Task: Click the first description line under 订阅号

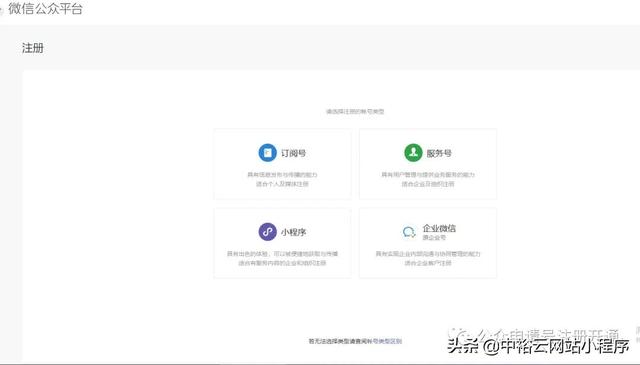Action: coord(282,175)
